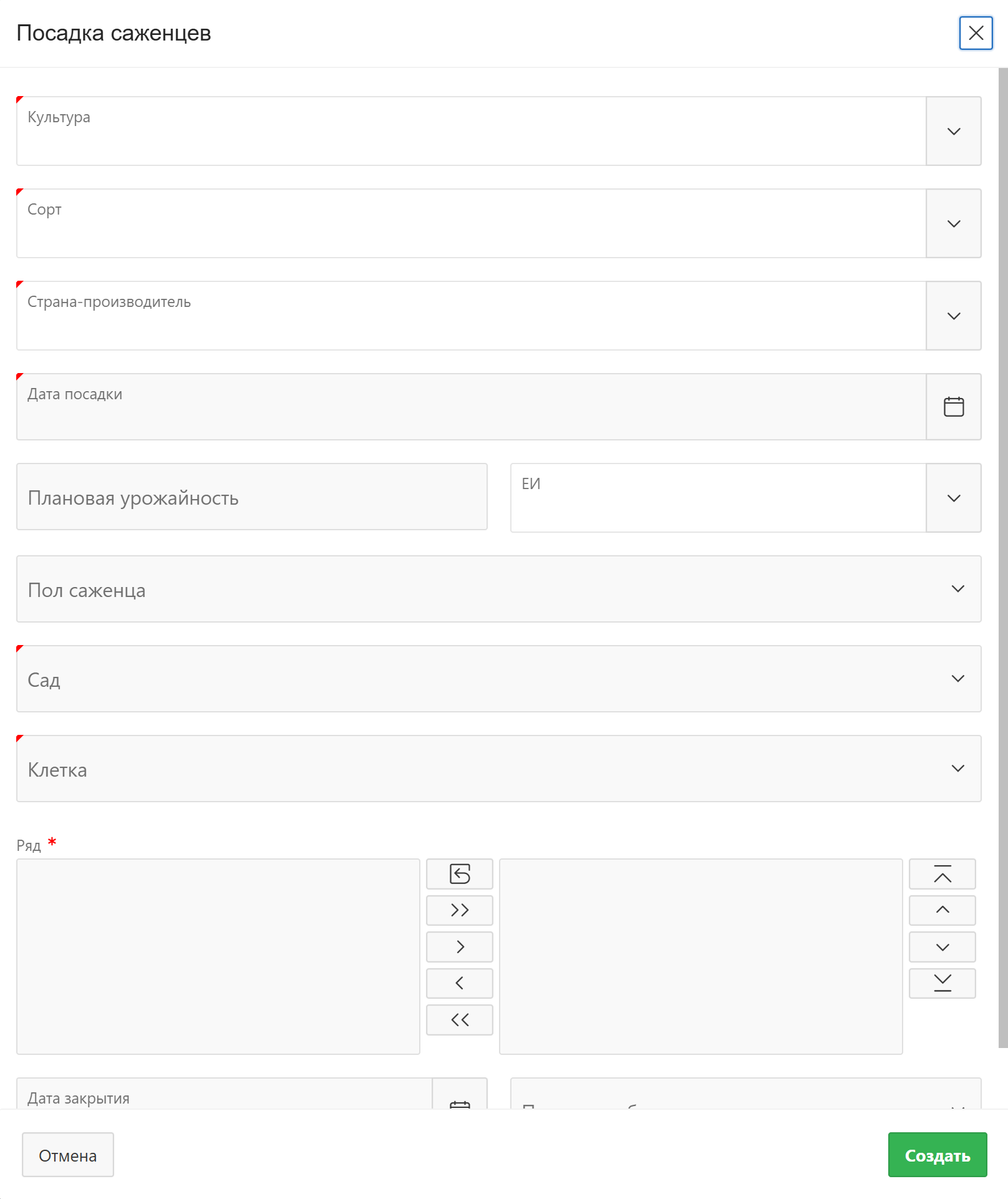
Task: Open the Сорт dropdown arrow
Action: tap(953, 223)
